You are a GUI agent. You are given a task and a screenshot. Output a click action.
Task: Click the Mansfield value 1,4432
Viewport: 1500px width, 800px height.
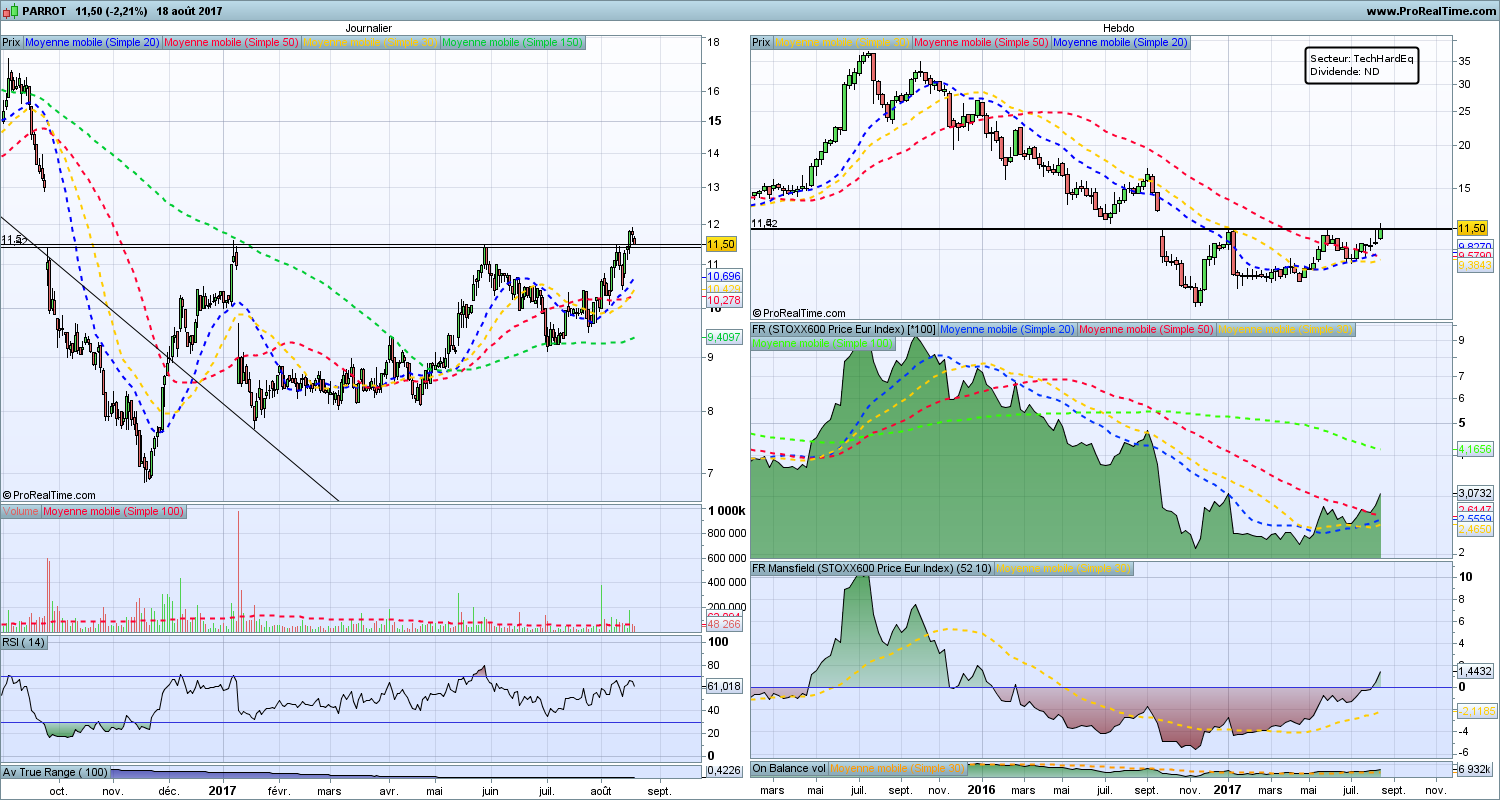pos(1475,671)
